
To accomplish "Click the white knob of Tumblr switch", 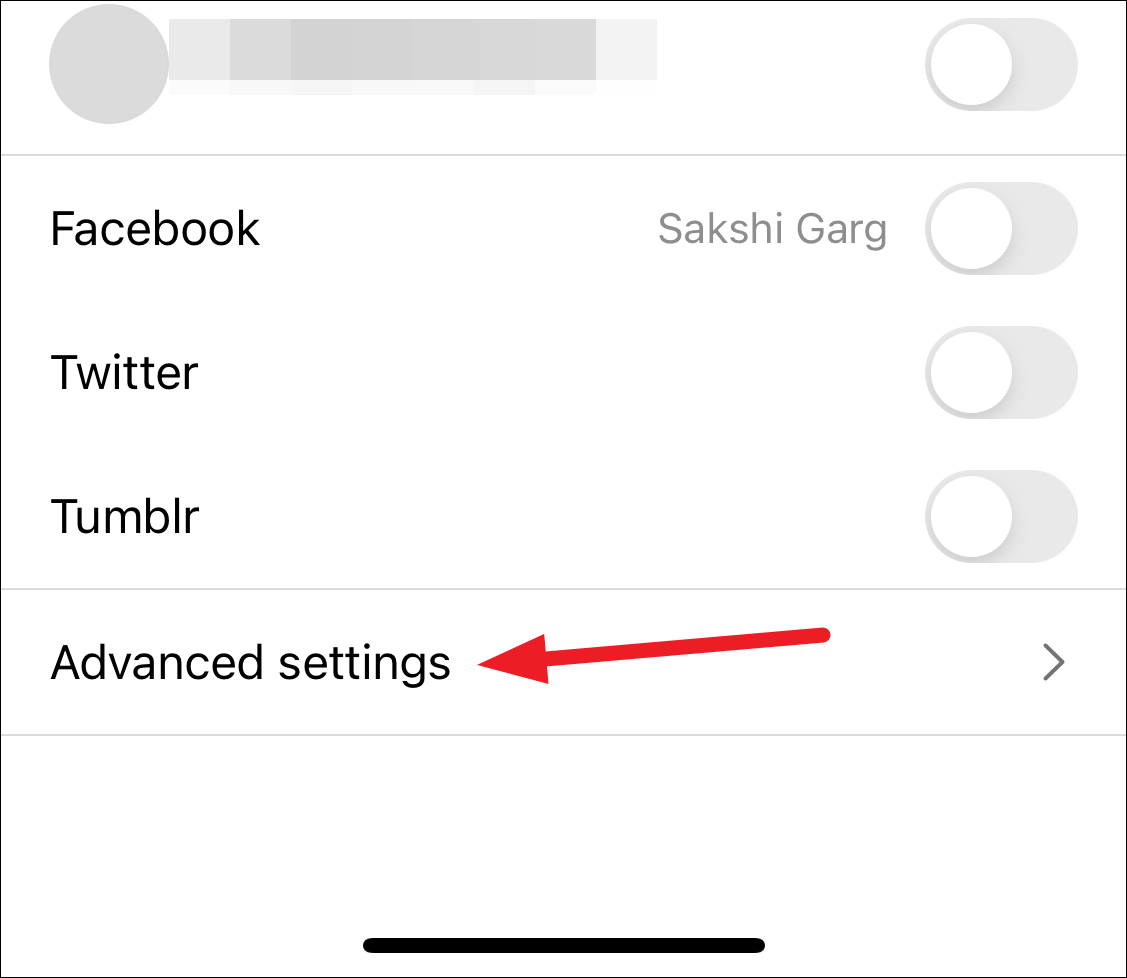I will click(x=971, y=516).
